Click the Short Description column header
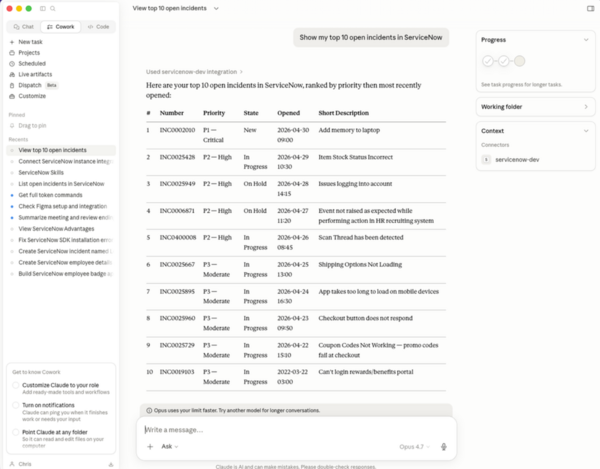Viewport: 600px width, 469px height. click(344, 113)
